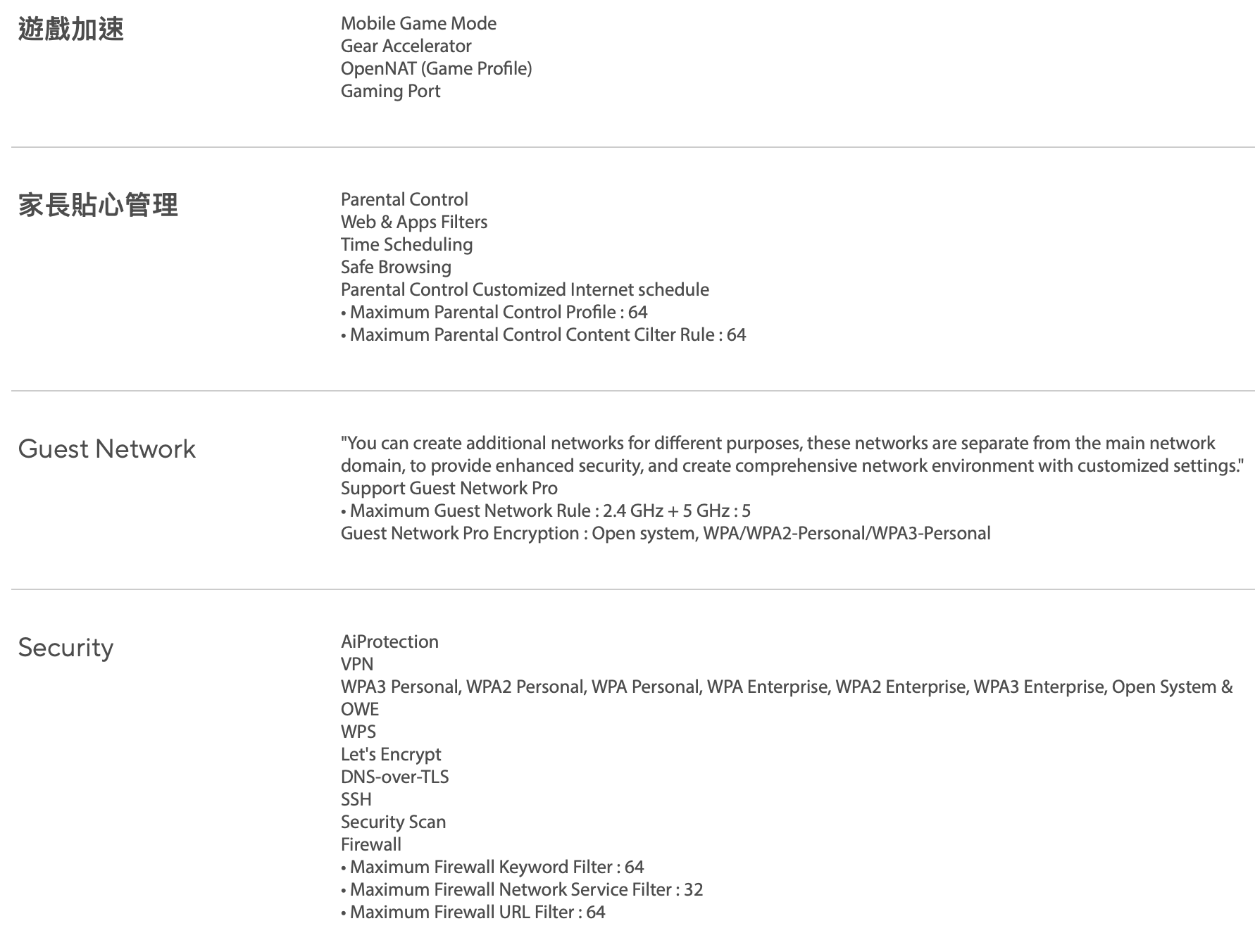Image resolution: width=1255 pixels, height=952 pixels.
Task: Click the Safe Browsing entry
Action: (x=396, y=268)
